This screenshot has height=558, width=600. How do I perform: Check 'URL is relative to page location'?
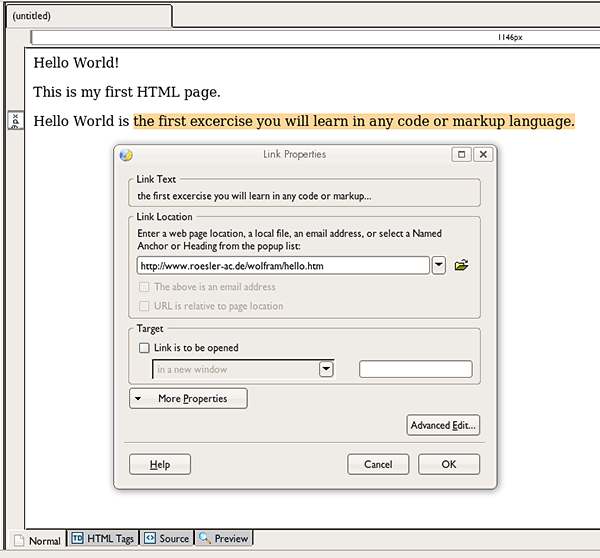coord(145,306)
